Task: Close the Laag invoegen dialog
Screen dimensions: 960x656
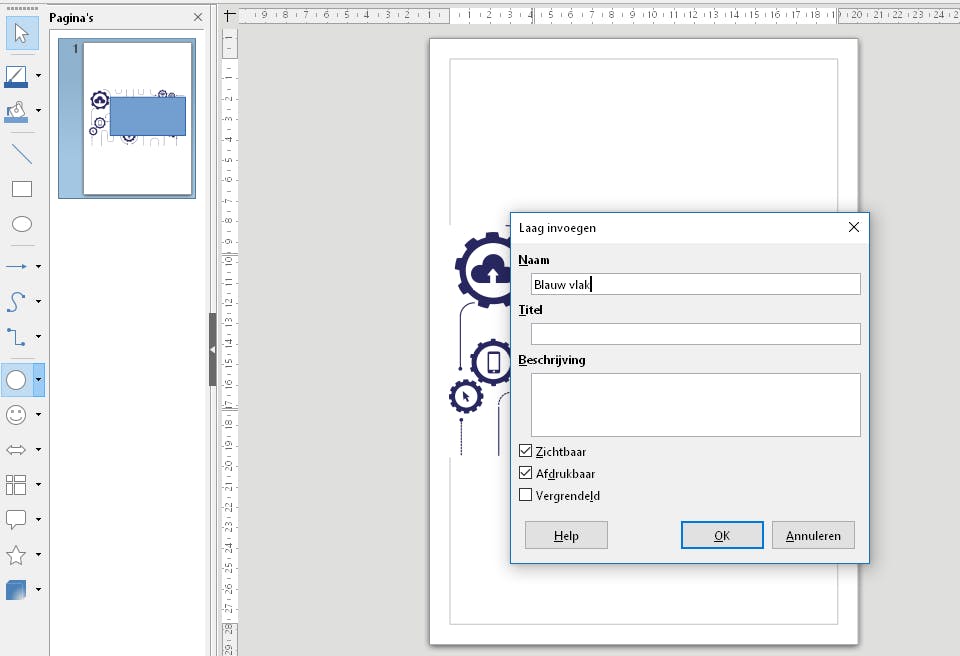Action: coord(853,227)
